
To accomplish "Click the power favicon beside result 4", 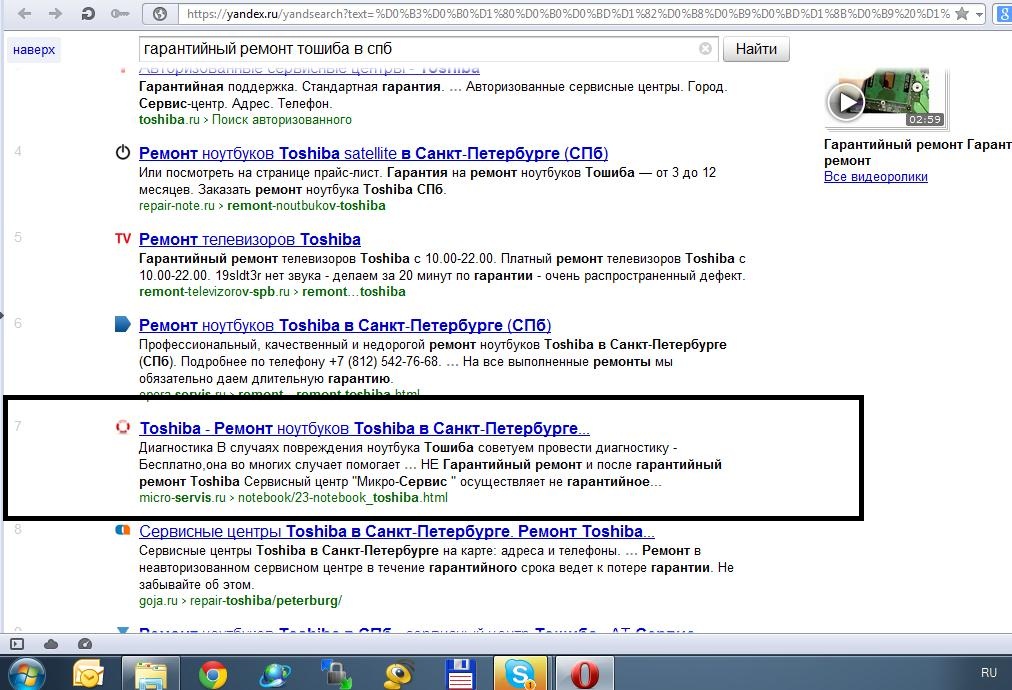I will (123, 152).
